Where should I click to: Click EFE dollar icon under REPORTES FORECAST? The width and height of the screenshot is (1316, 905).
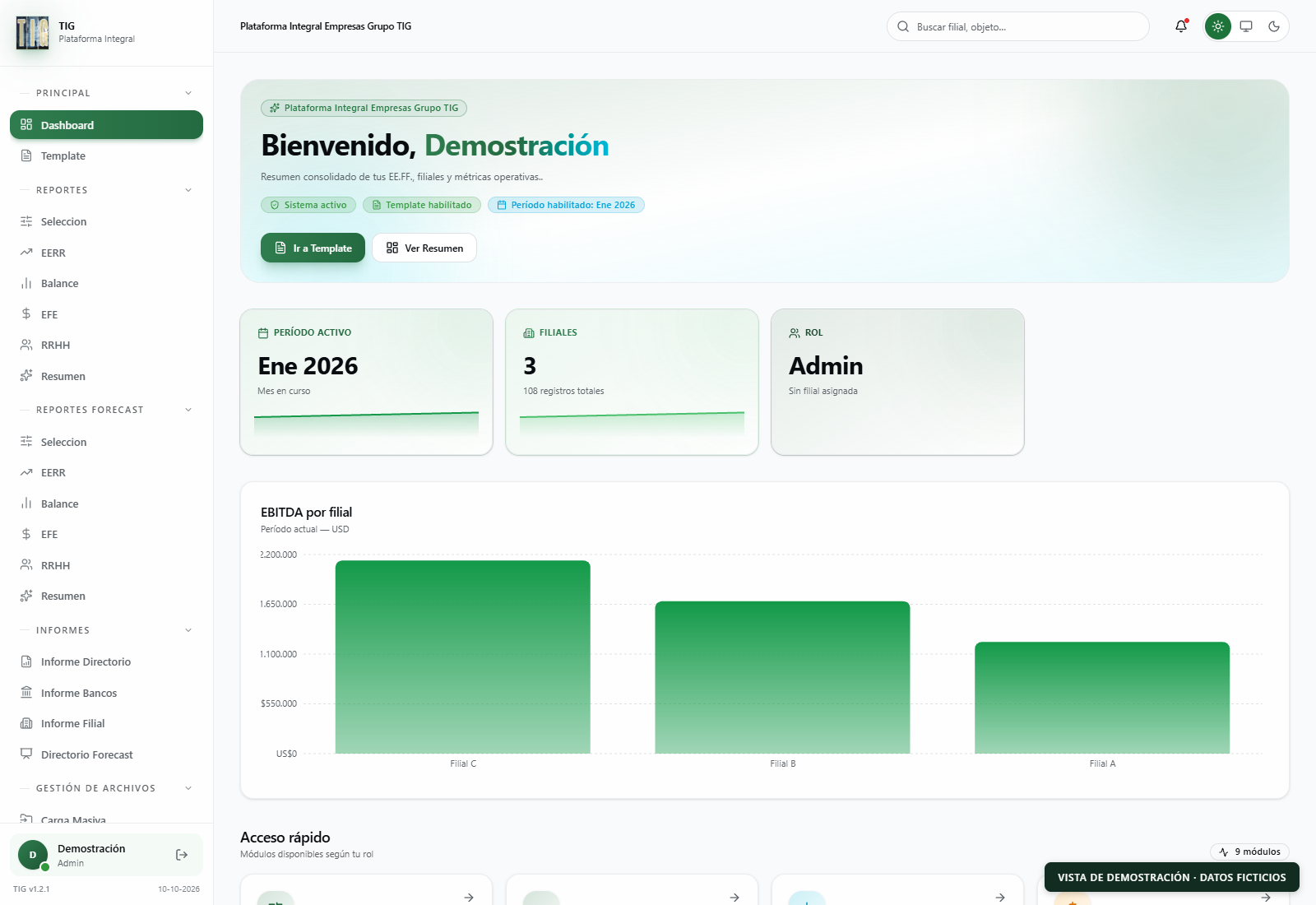[x=26, y=535]
